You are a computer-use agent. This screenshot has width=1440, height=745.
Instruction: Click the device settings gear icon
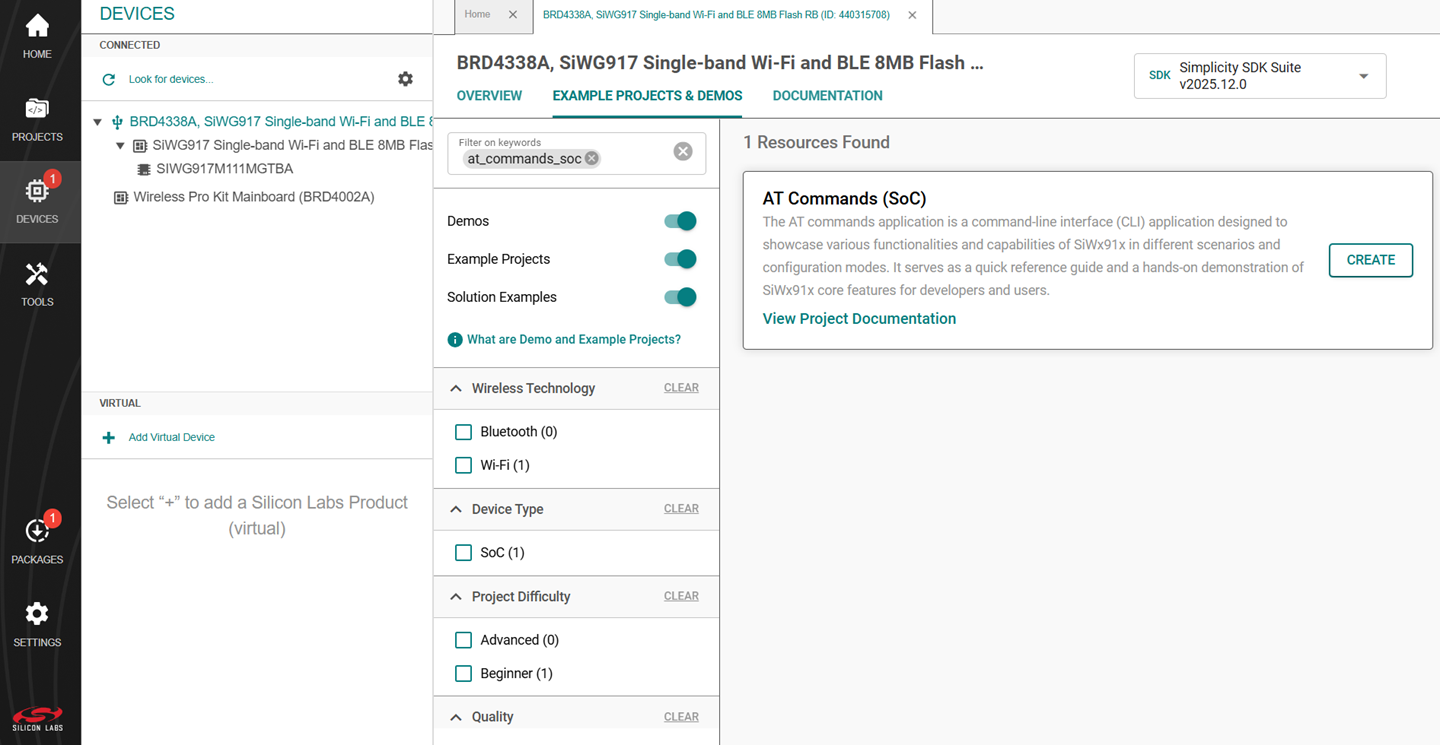405,79
